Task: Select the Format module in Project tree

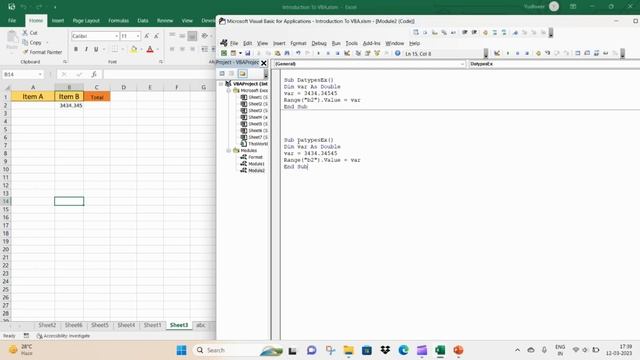Action: click(251, 157)
